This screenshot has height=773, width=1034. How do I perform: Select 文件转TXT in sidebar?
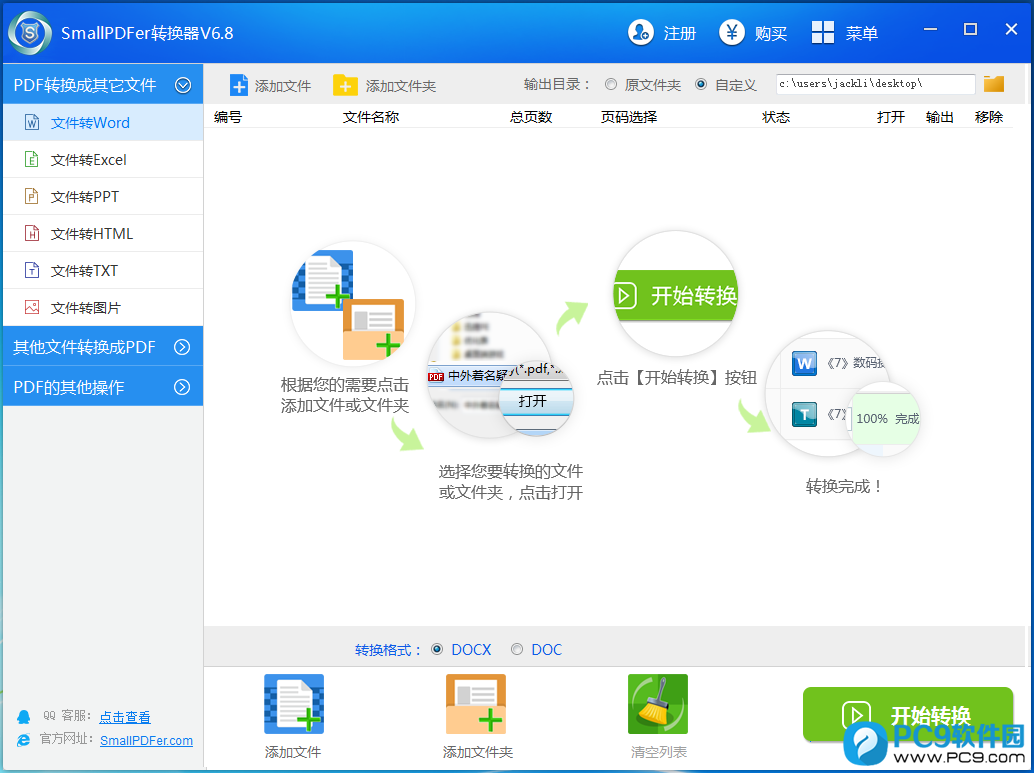(x=103, y=270)
